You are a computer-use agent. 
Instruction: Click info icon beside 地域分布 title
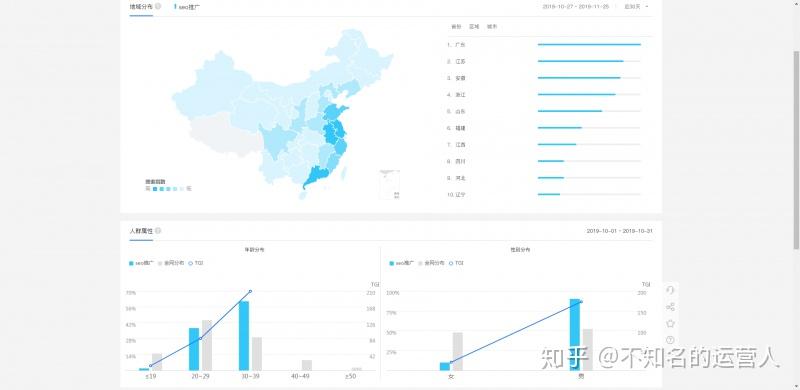click(x=158, y=7)
